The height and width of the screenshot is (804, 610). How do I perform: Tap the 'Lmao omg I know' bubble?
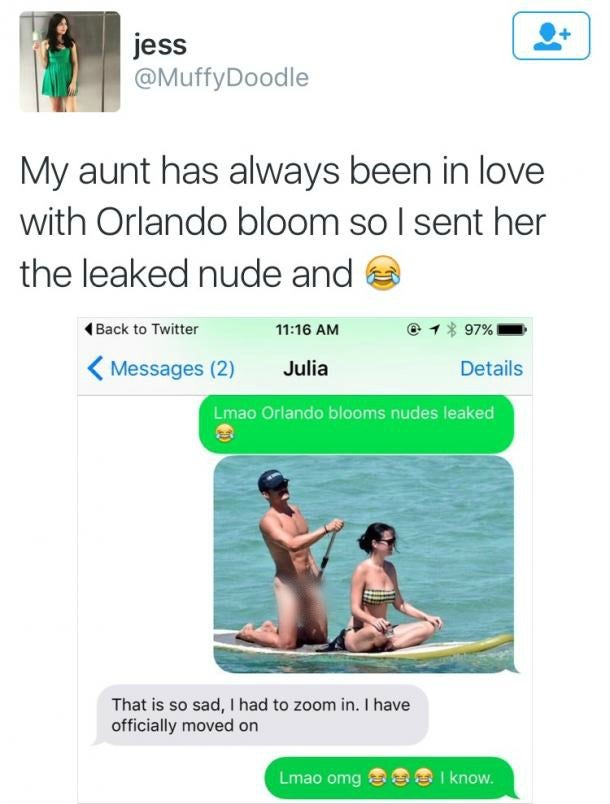point(390,778)
